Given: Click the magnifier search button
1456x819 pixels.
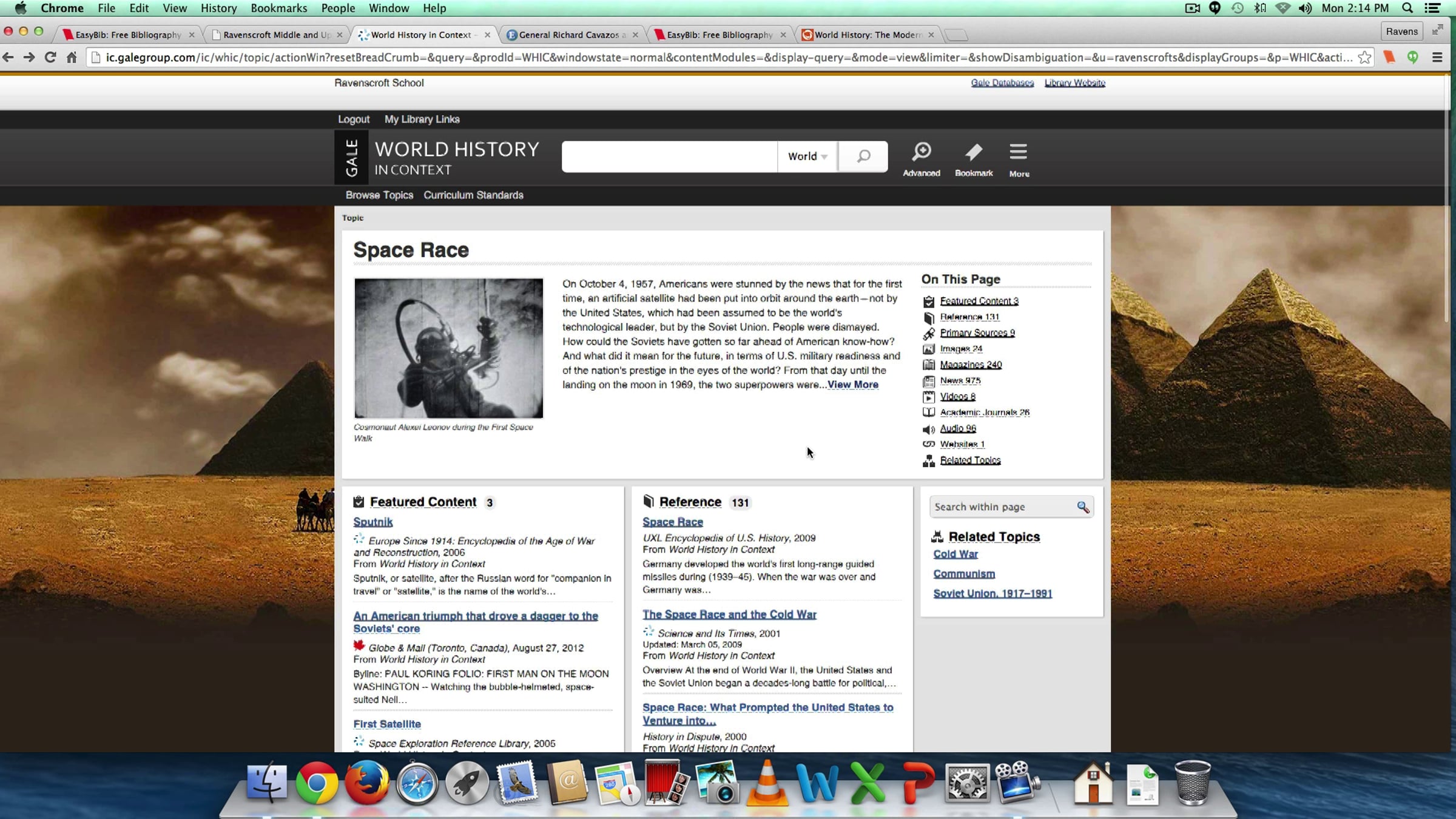Looking at the screenshot, I should 863,157.
